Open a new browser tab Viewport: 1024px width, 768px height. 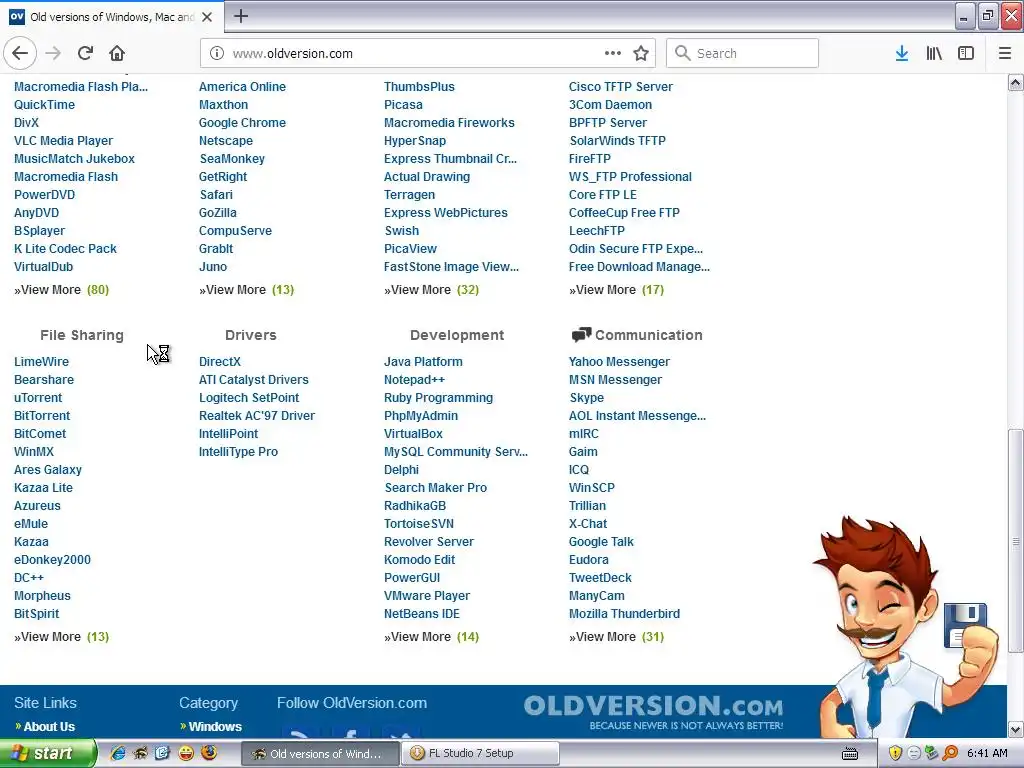[x=241, y=16]
